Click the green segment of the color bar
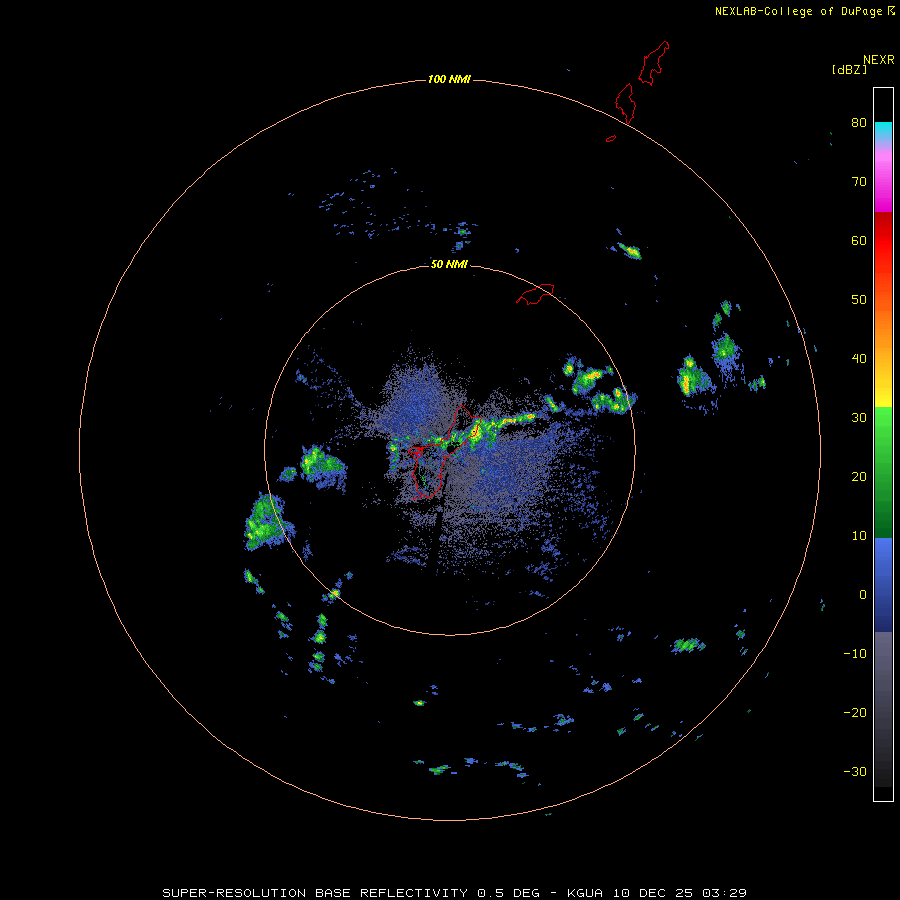The width and height of the screenshot is (900, 900). click(883, 472)
